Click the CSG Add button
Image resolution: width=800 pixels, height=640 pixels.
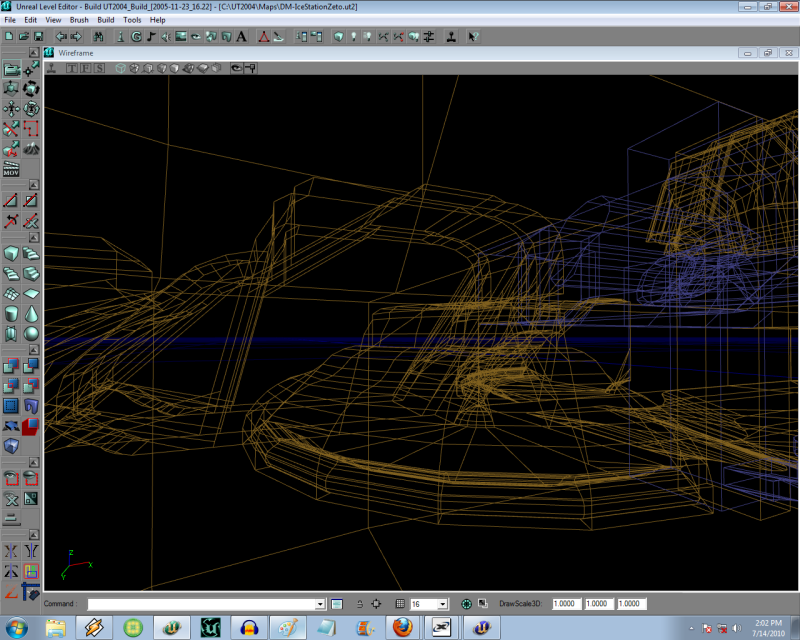11,365
